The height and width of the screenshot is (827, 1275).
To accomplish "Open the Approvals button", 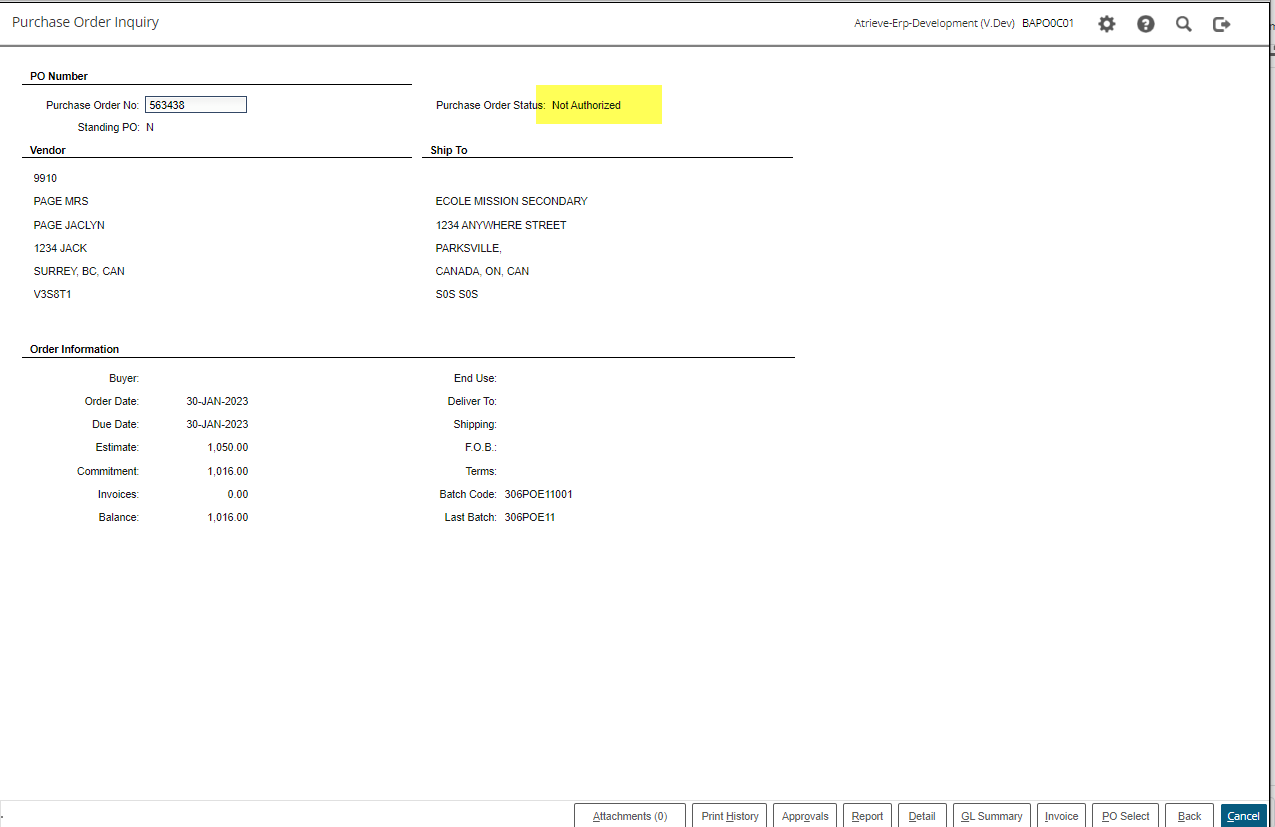I will [x=805, y=816].
